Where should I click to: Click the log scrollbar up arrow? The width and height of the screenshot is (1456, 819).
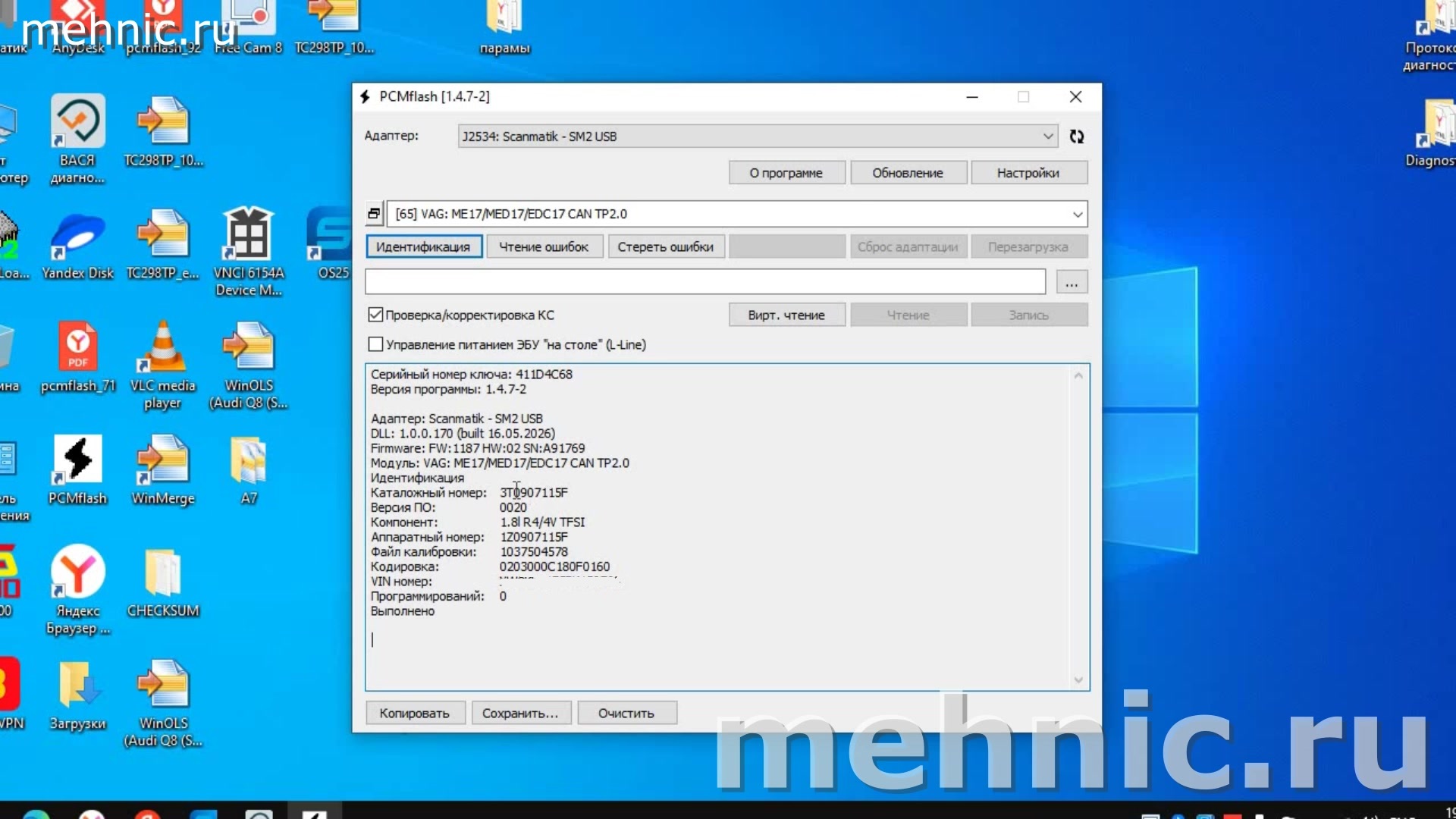coord(1078,375)
